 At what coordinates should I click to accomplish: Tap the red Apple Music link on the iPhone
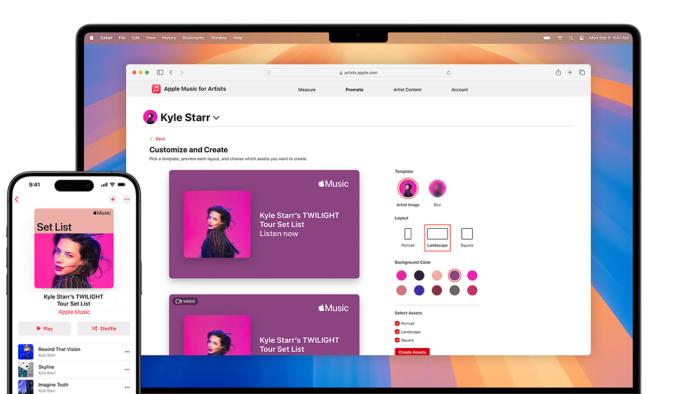coord(74,312)
